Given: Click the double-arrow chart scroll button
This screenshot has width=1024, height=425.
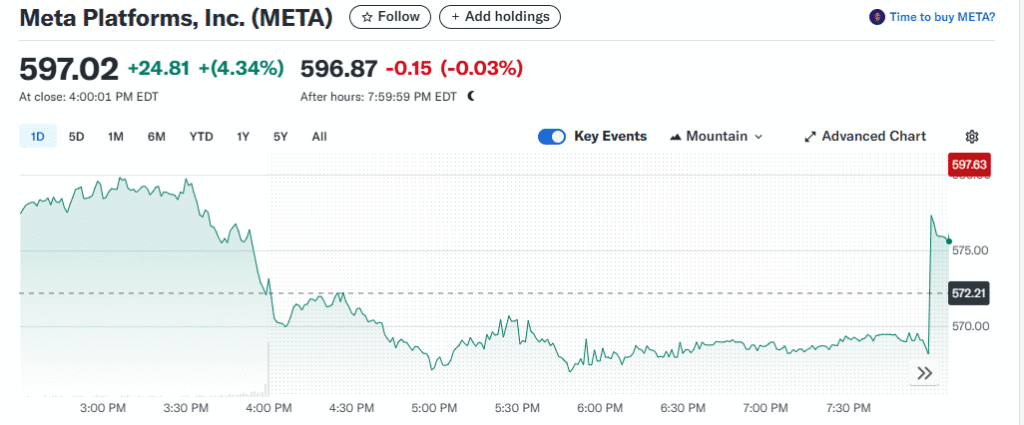Looking at the screenshot, I should pyautogui.click(x=925, y=373).
